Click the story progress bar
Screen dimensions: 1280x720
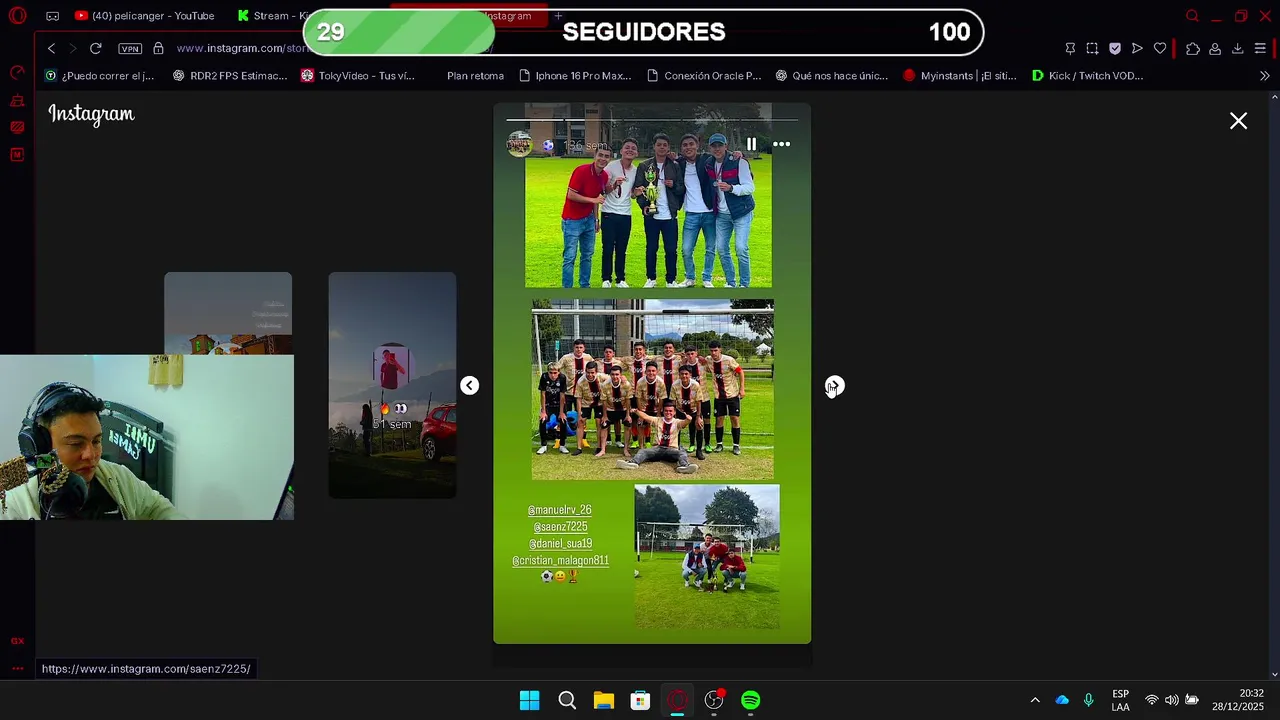click(x=652, y=120)
